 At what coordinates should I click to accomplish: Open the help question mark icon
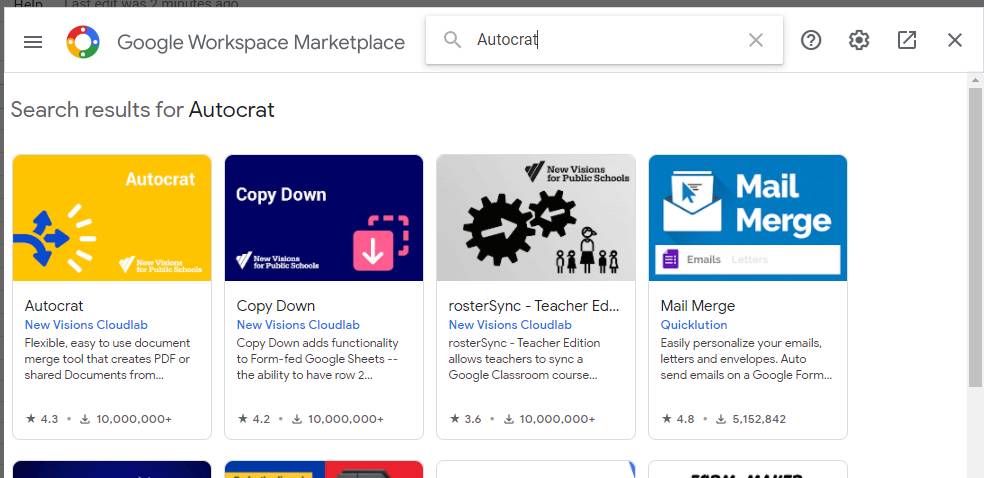coord(811,40)
